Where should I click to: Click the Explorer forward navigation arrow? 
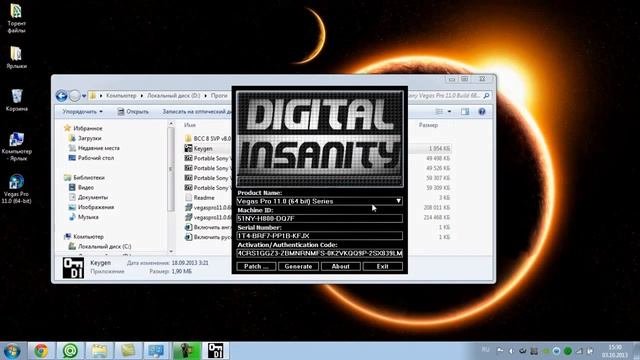(75, 96)
